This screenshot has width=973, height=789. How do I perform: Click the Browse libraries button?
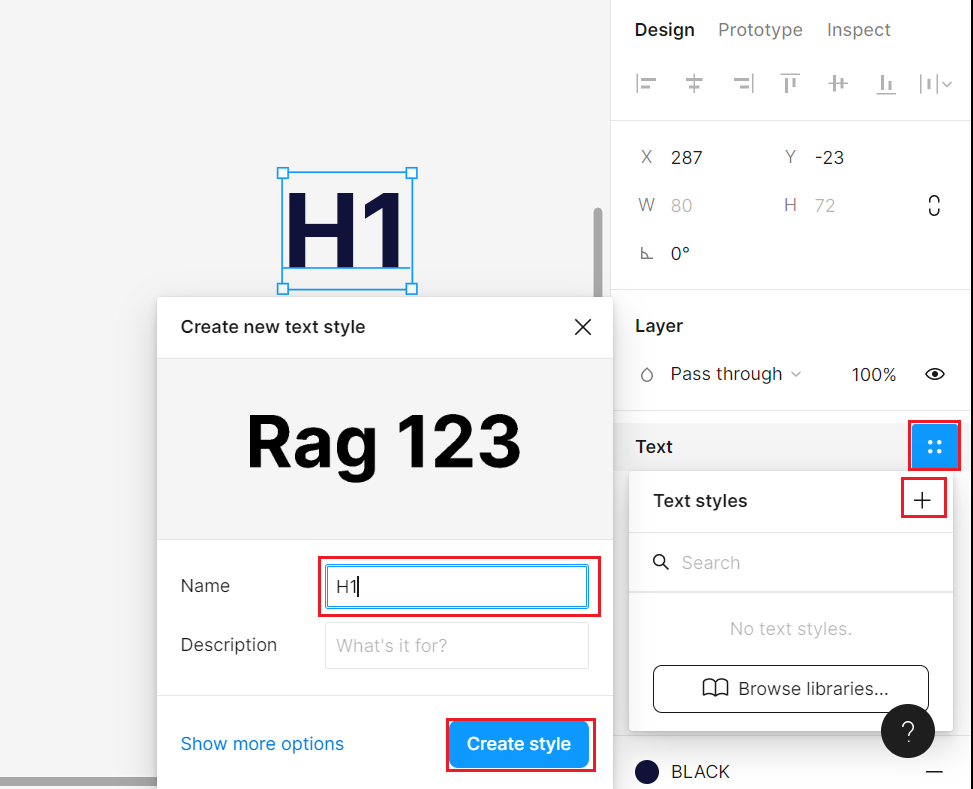click(x=790, y=689)
